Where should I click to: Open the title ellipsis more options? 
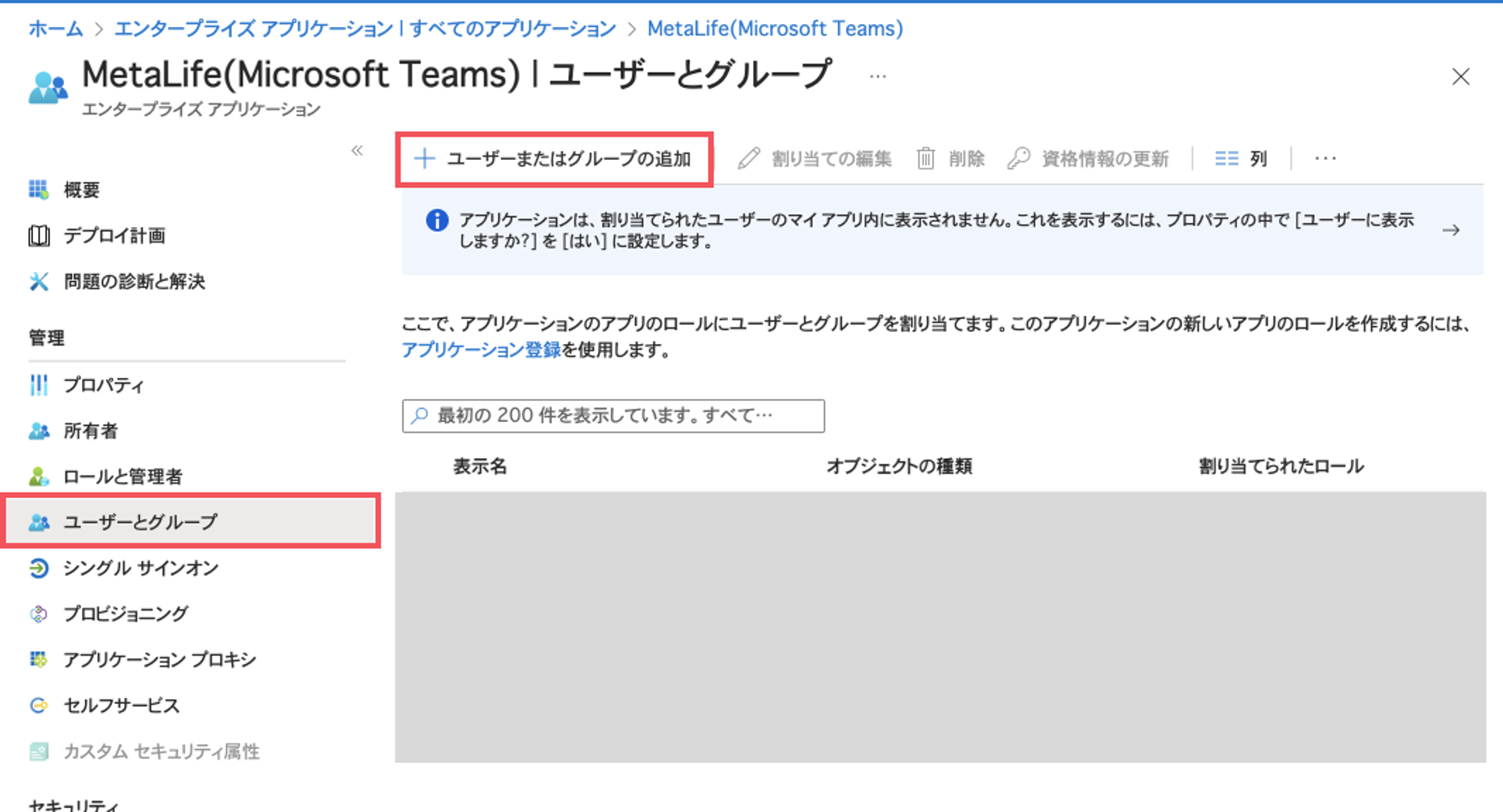click(x=877, y=76)
